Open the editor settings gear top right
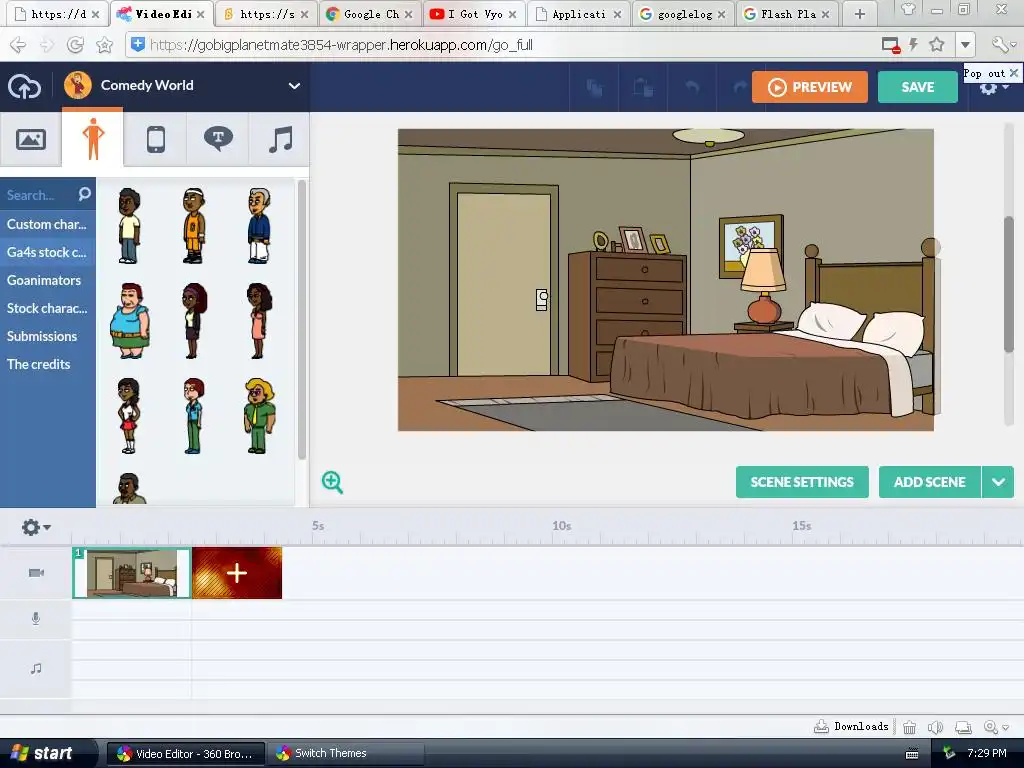 pos(993,88)
